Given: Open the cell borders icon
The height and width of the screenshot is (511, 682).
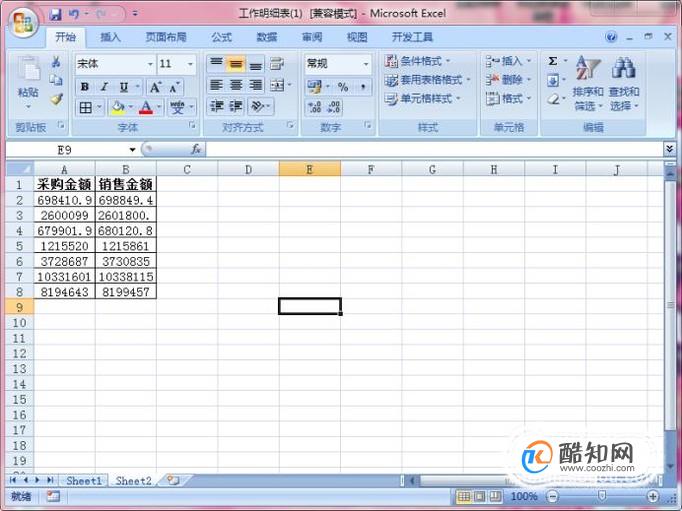Looking at the screenshot, I should [85, 107].
